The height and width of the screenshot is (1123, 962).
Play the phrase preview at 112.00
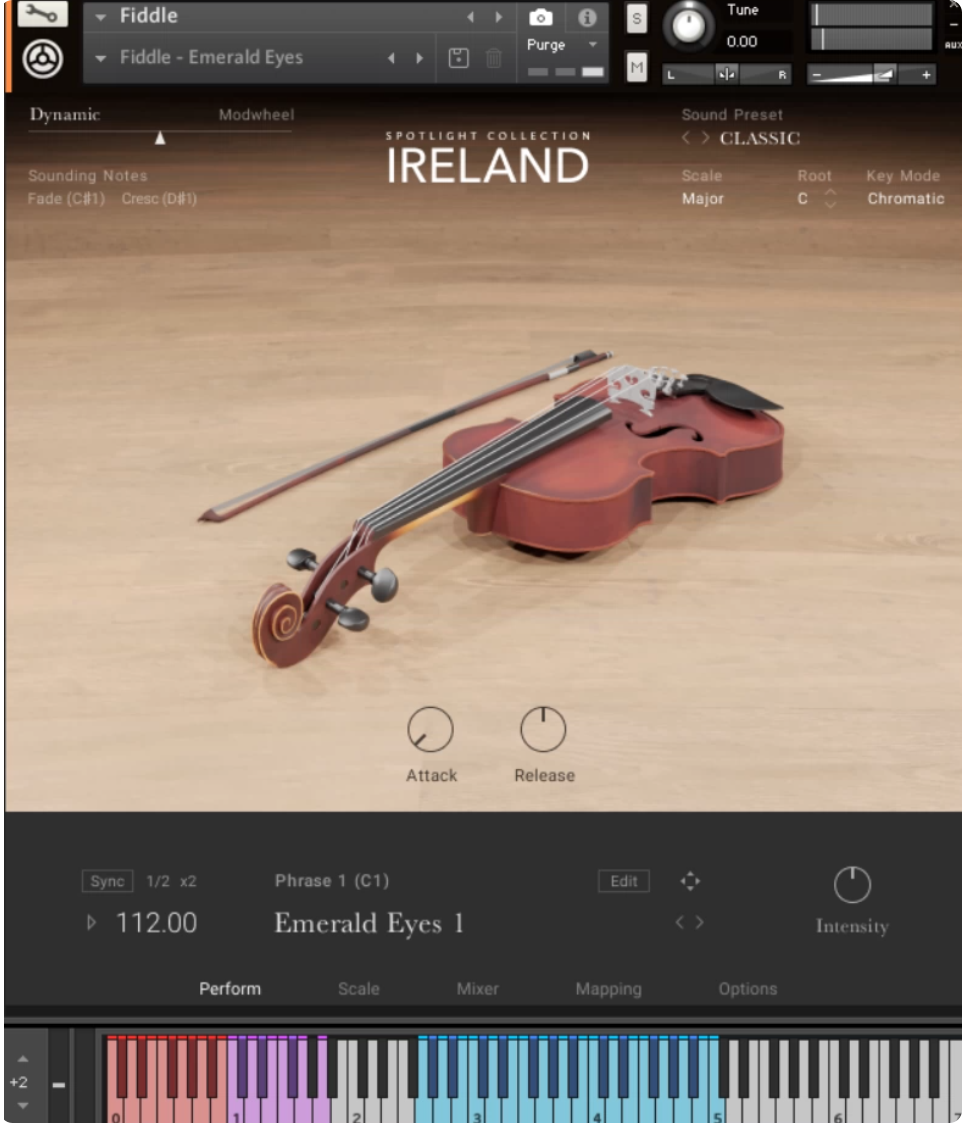[91, 922]
